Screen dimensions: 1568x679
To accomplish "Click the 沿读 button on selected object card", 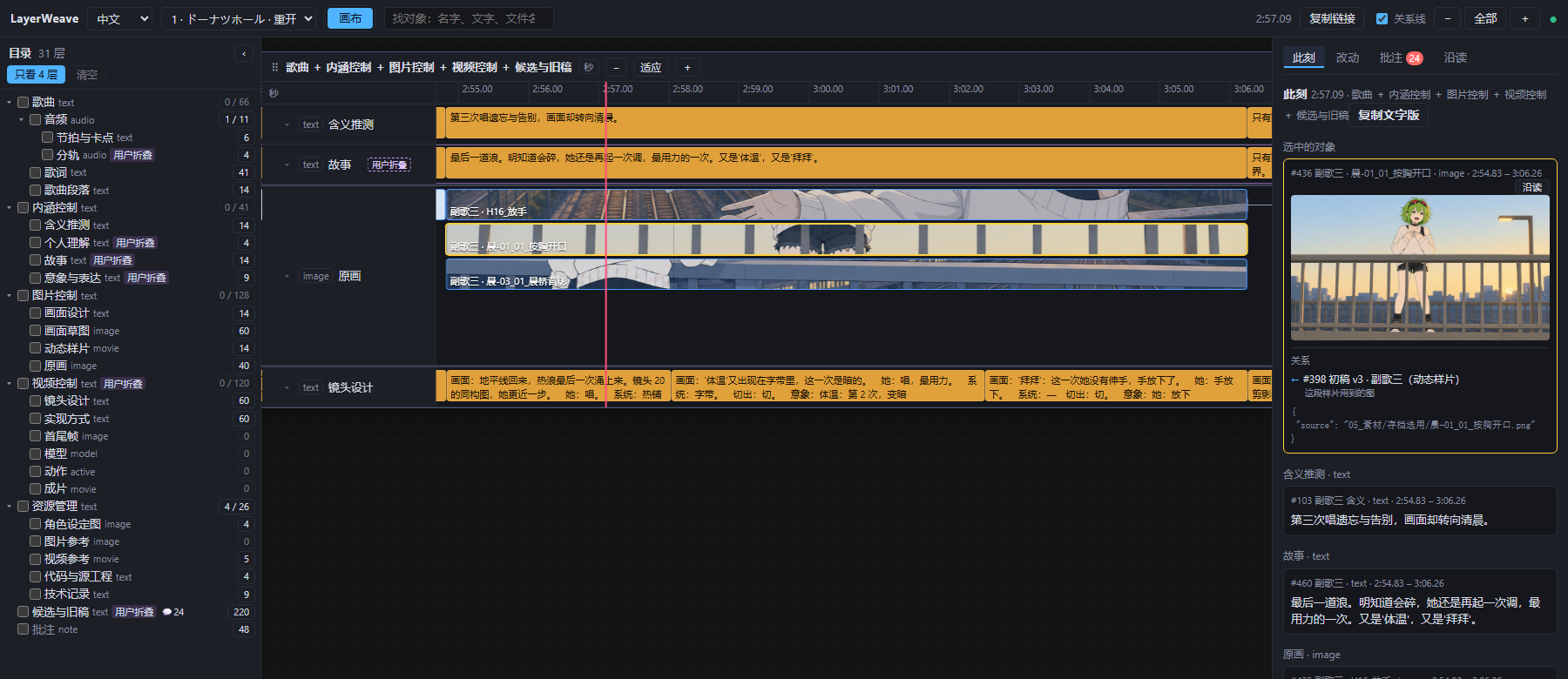I will 1532,187.
